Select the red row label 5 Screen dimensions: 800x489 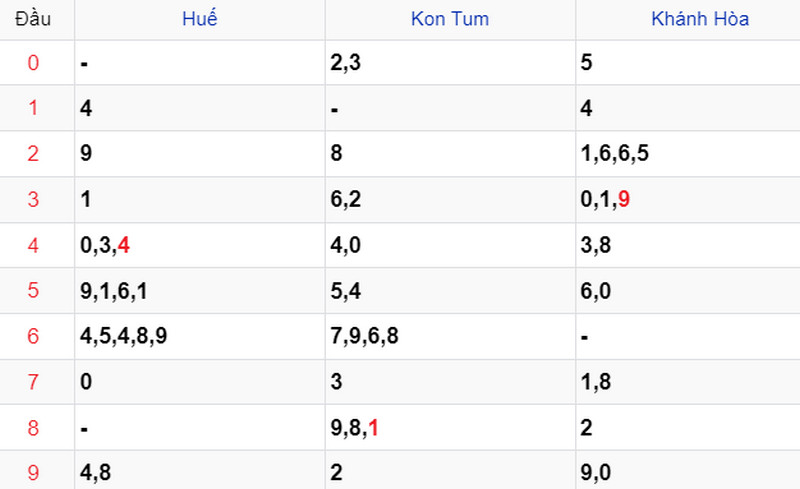tap(33, 290)
